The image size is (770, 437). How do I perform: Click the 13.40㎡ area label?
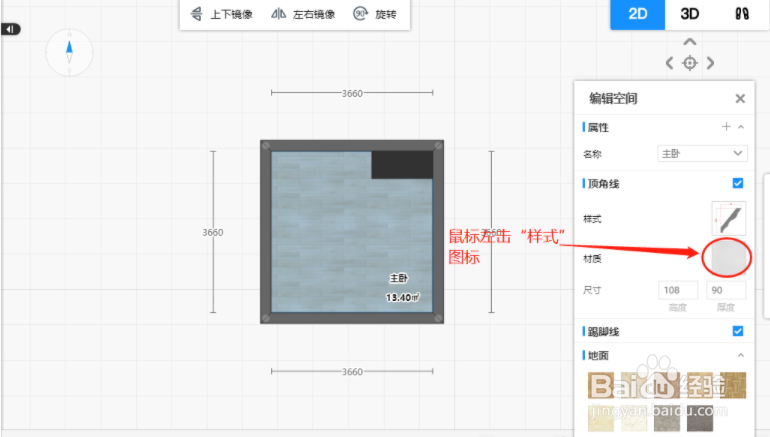point(402,298)
